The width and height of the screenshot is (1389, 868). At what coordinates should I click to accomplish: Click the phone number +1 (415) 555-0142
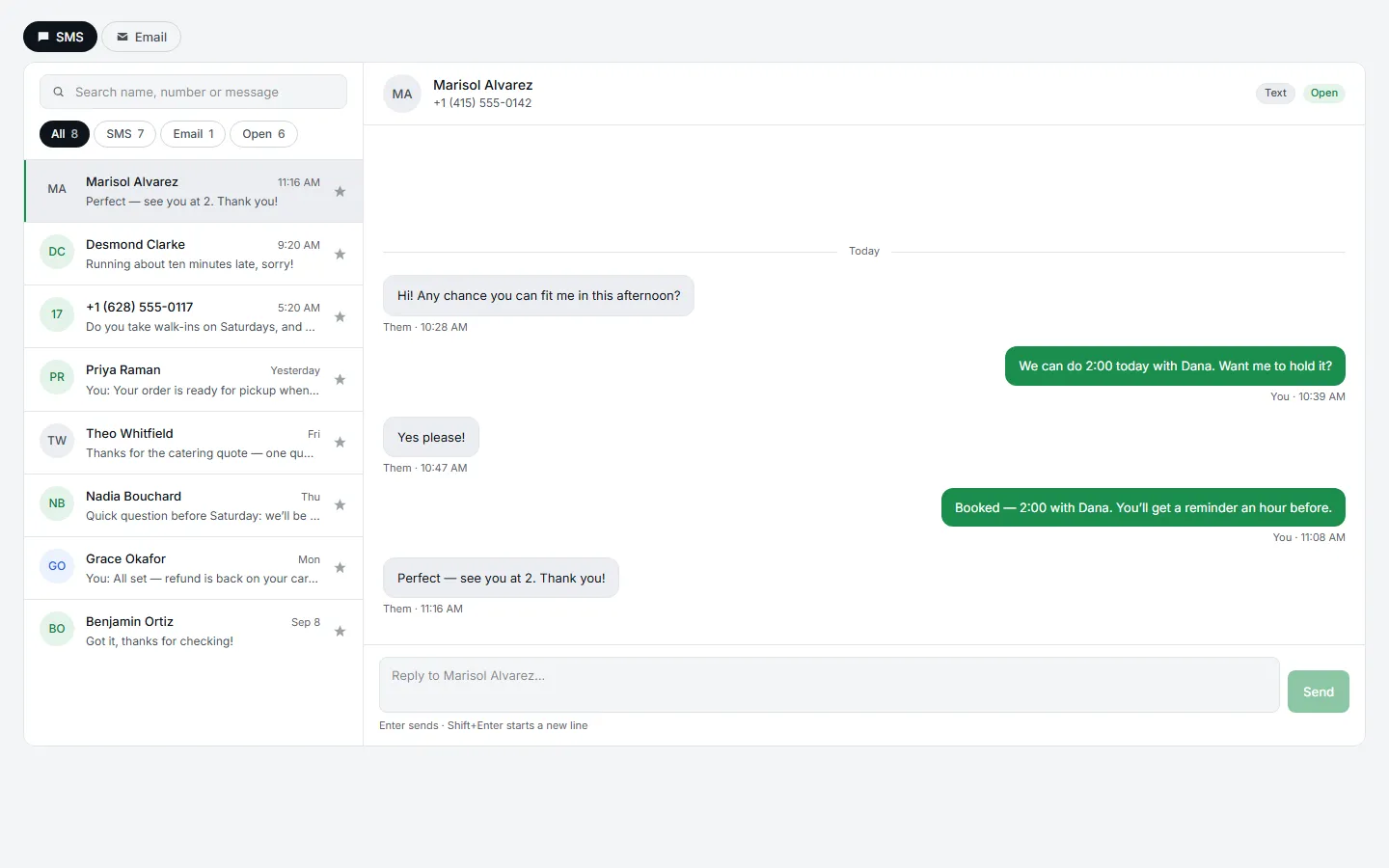click(482, 103)
